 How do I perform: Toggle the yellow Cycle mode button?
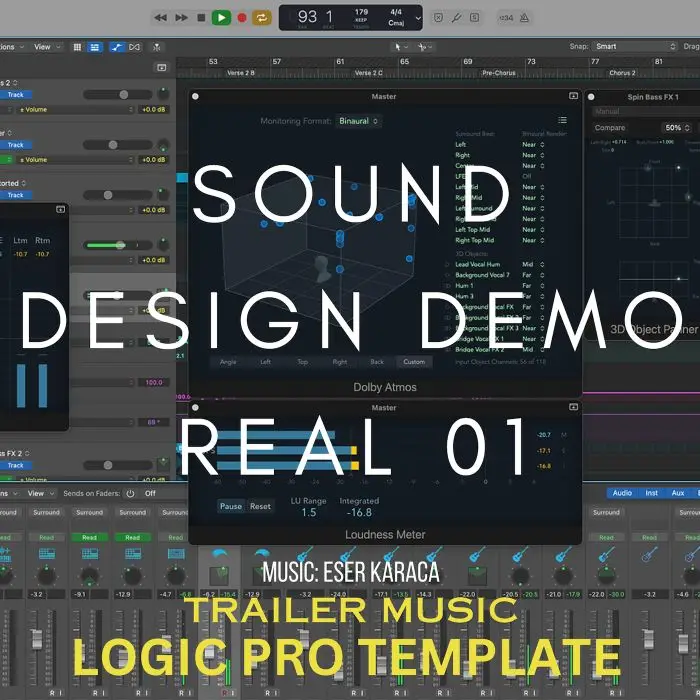(x=262, y=18)
